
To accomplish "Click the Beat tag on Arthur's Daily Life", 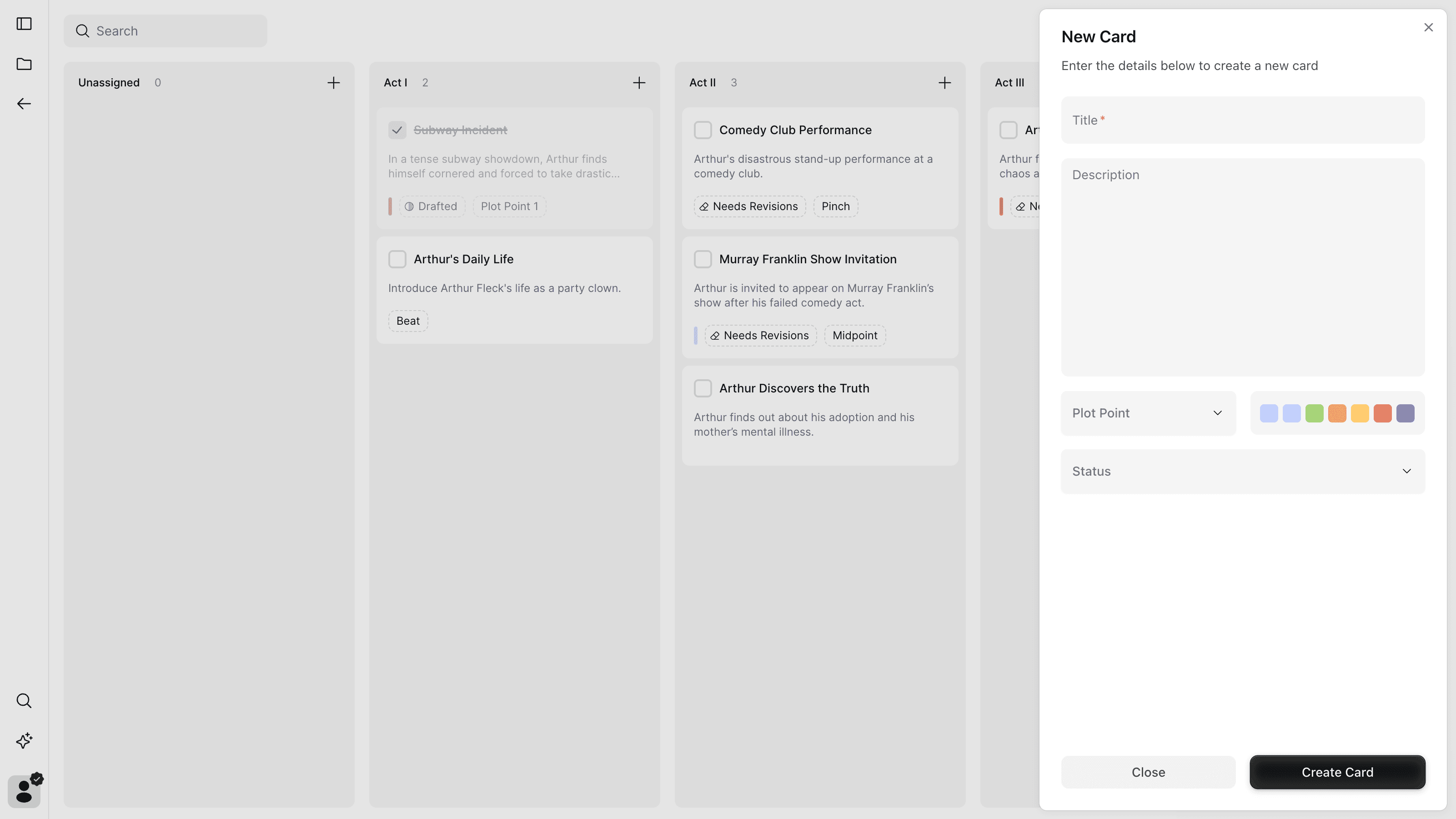I will coord(407,321).
